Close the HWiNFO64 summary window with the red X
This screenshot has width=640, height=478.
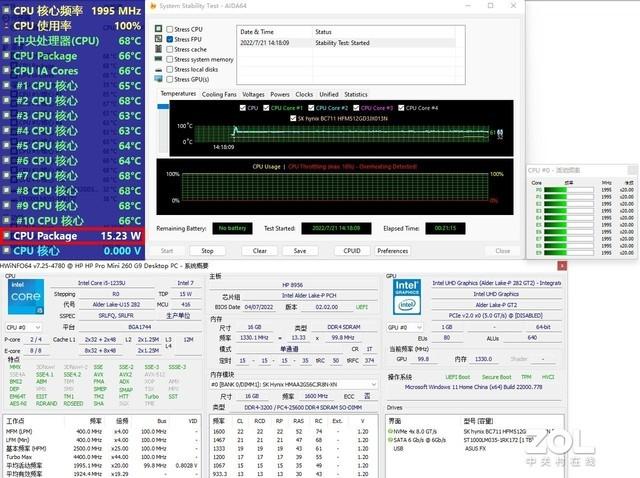[562, 266]
